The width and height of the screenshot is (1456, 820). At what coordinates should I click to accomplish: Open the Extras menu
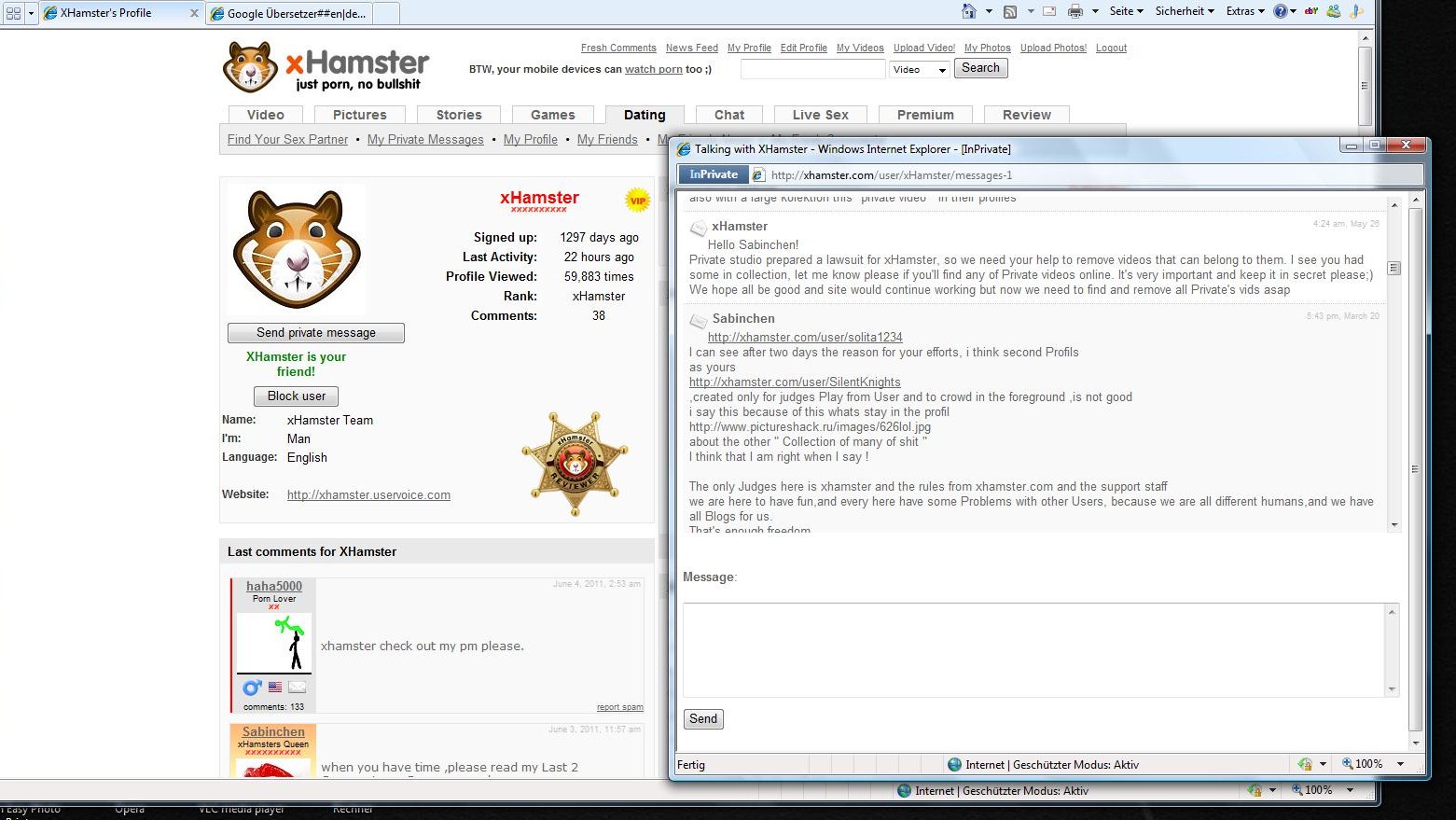tap(1245, 11)
